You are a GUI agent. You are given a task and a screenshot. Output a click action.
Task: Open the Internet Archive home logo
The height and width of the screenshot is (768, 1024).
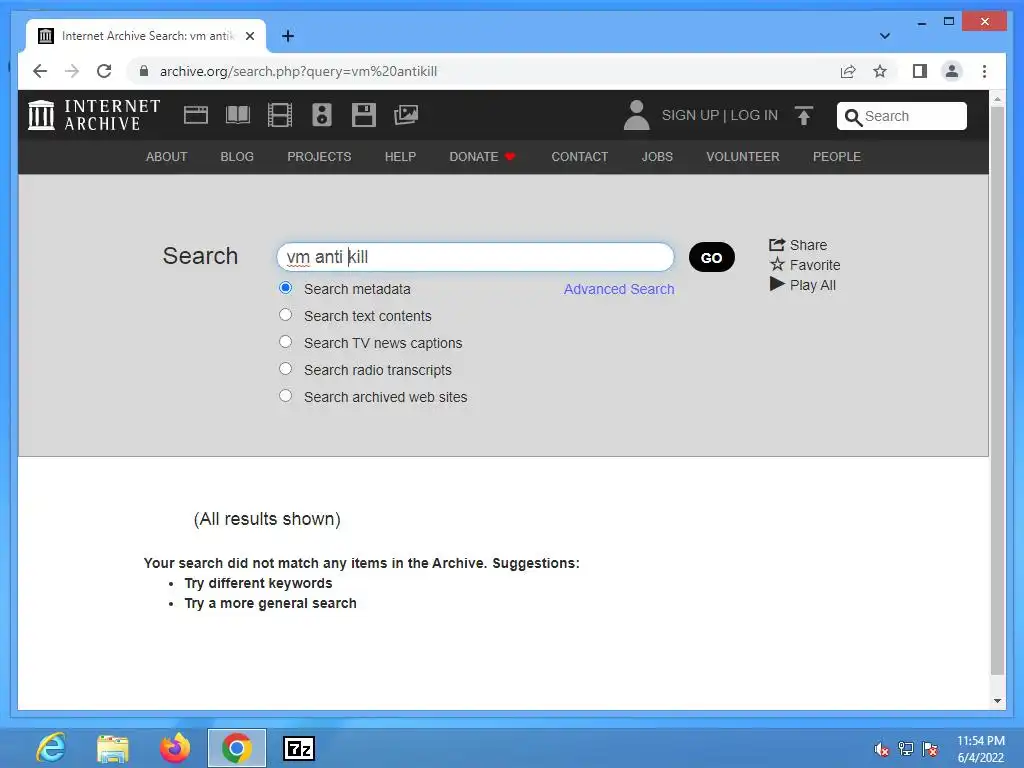click(94, 115)
